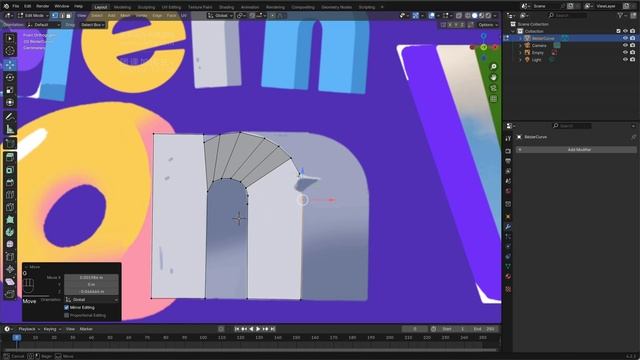Switch to the UV Editing workspace tab
Image resolution: width=640 pixels, height=360 pixels.
(x=171, y=7)
